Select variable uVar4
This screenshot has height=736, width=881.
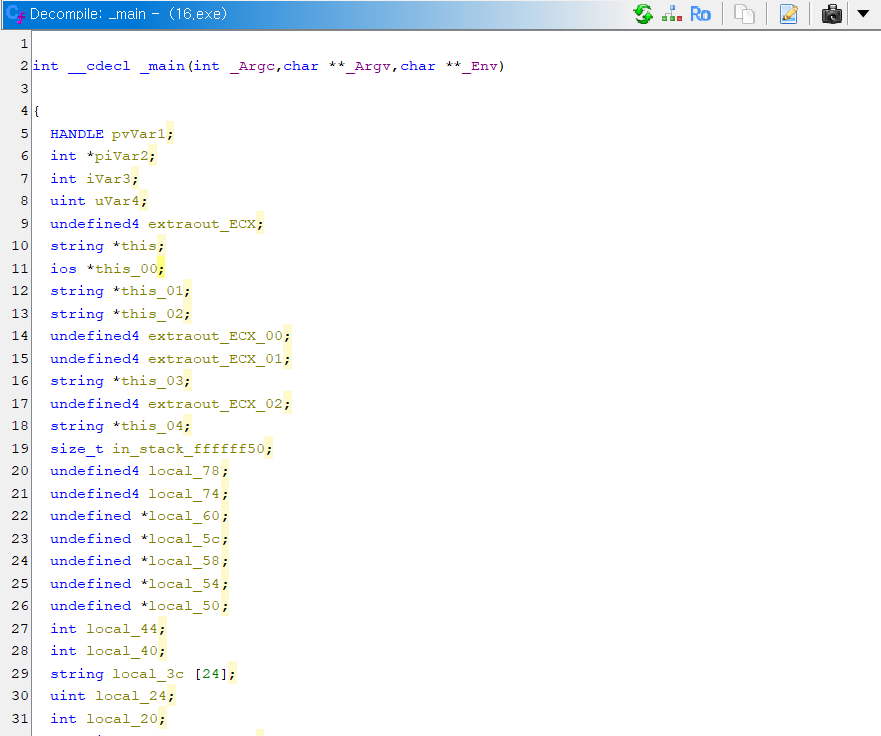(x=117, y=201)
